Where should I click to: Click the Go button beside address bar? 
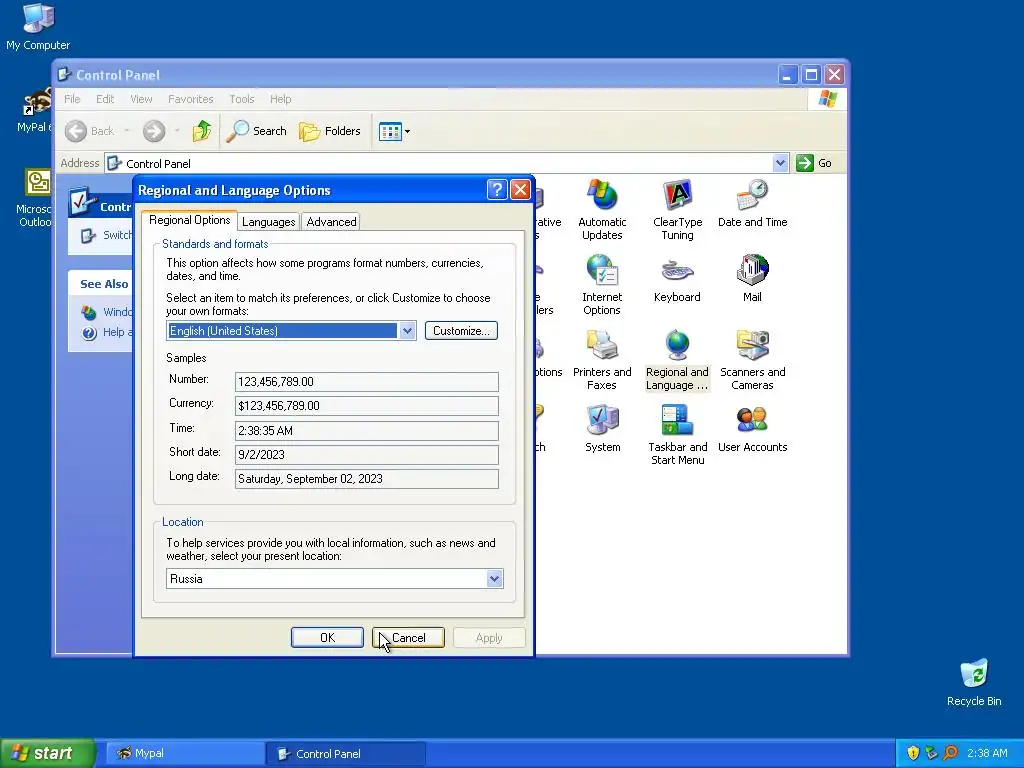pyautogui.click(x=814, y=163)
